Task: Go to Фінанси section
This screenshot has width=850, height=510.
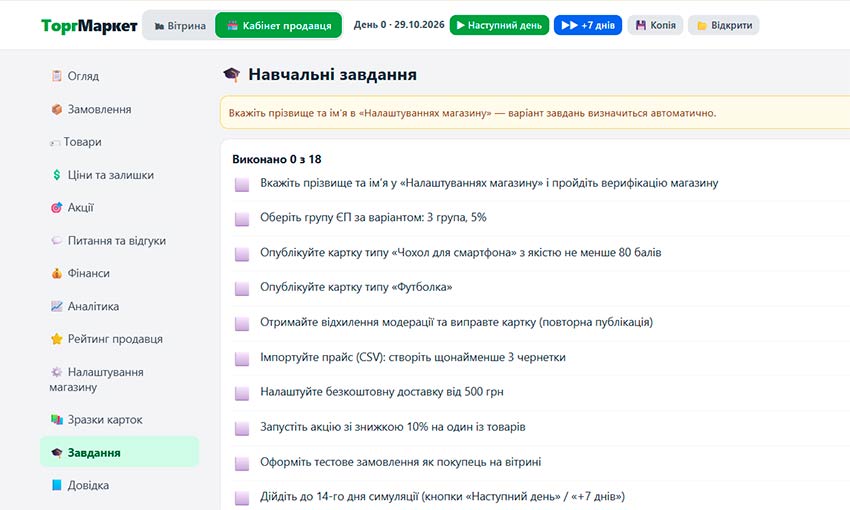Action: (119, 273)
